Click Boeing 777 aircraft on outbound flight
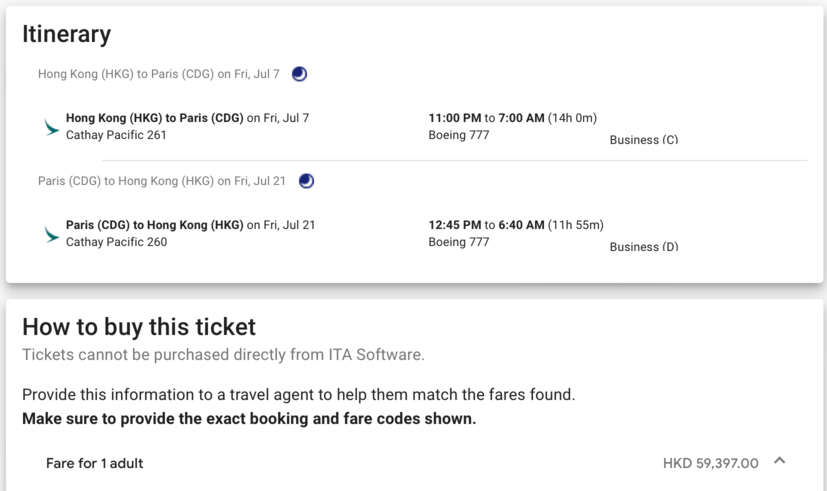Image resolution: width=827 pixels, height=491 pixels. pyautogui.click(x=459, y=135)
